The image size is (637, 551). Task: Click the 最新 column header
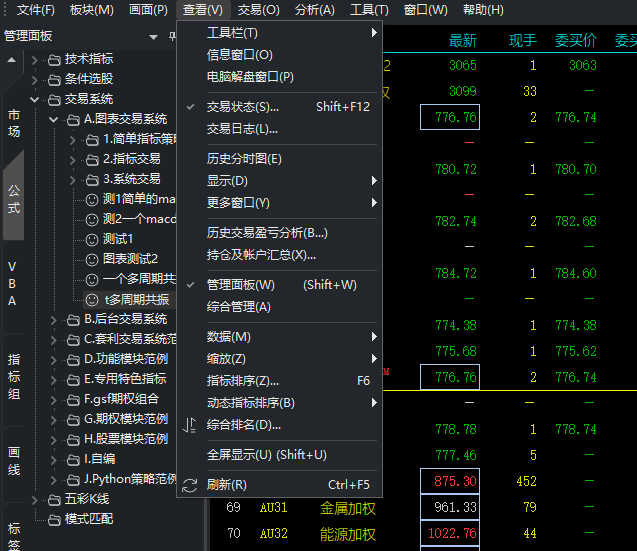point(463,41)
